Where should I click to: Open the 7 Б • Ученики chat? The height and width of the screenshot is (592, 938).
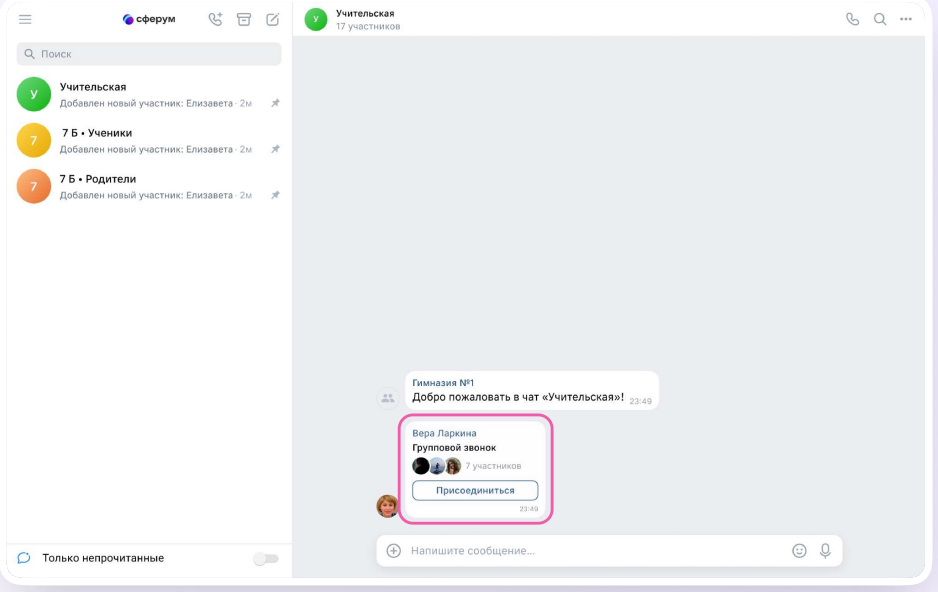point(149,140)
